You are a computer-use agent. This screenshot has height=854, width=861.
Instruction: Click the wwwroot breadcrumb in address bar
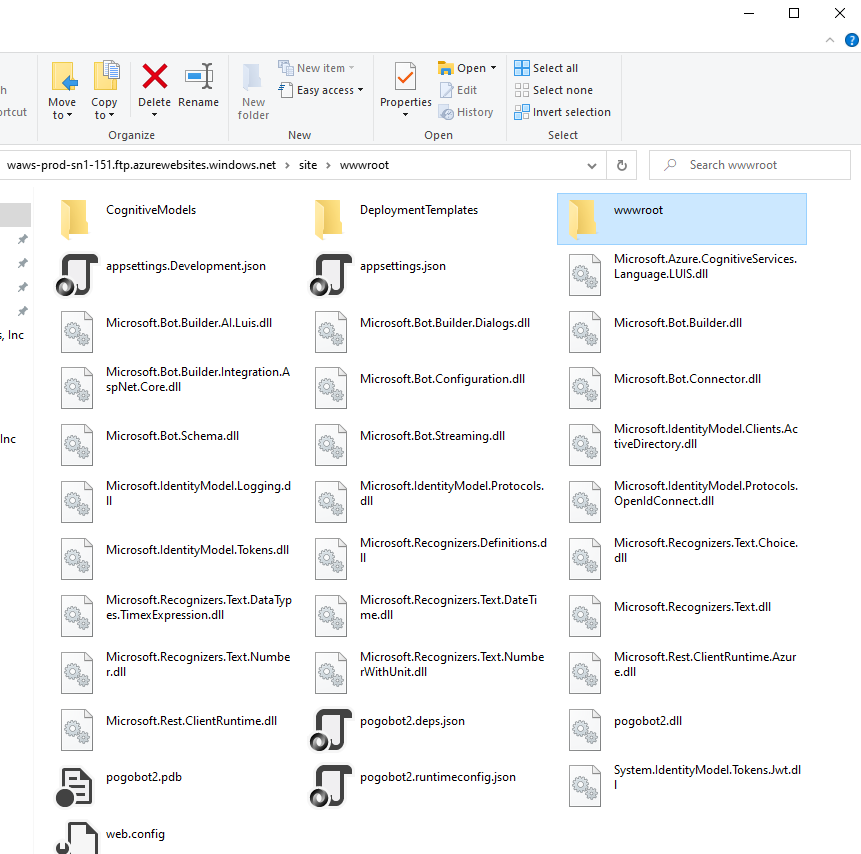pos(364,165)
